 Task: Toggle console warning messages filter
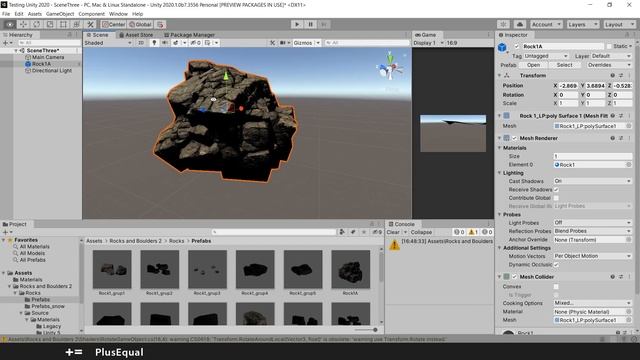473,232
